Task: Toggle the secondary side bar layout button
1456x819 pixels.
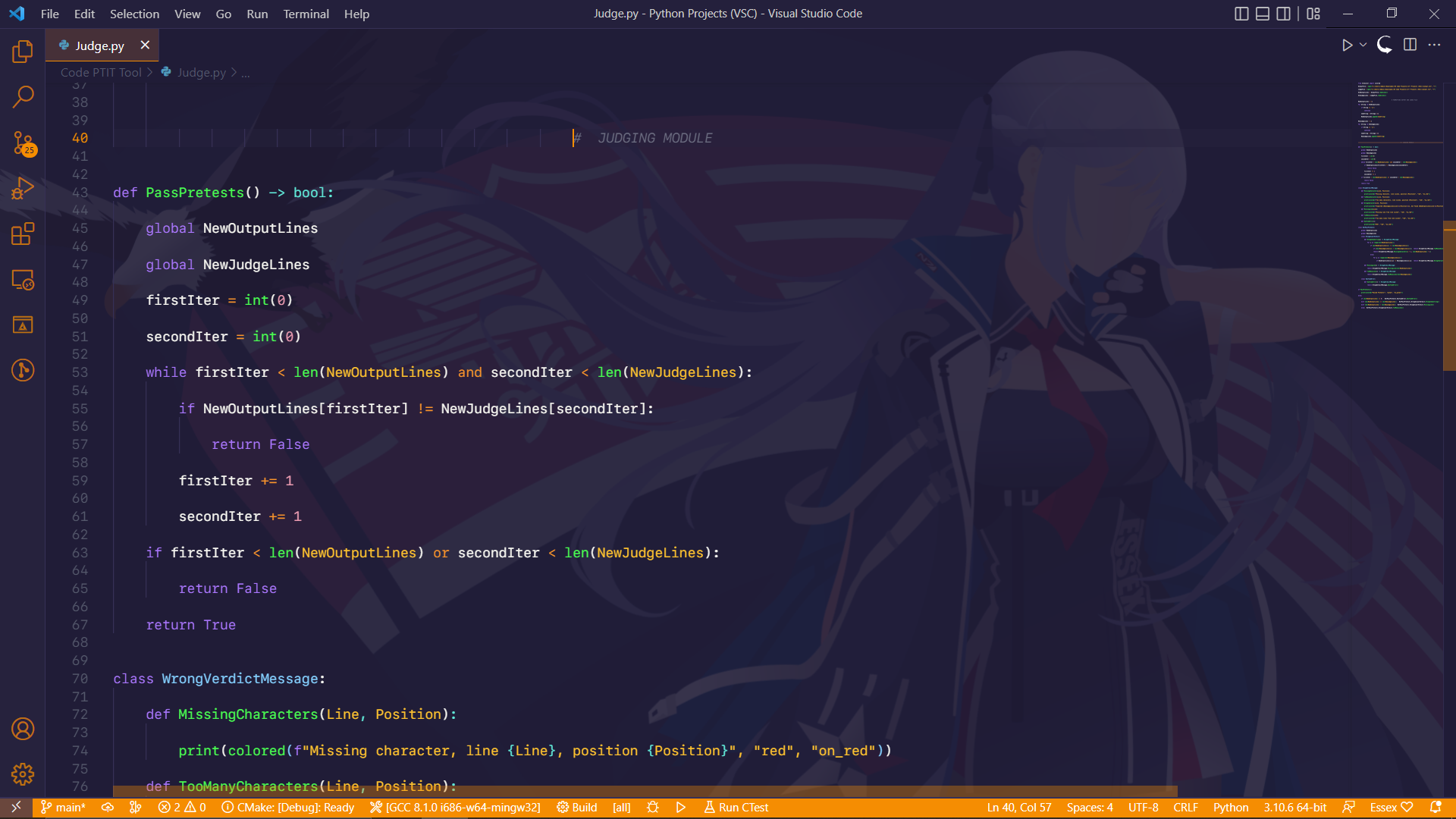Action: click(1283, 14)
